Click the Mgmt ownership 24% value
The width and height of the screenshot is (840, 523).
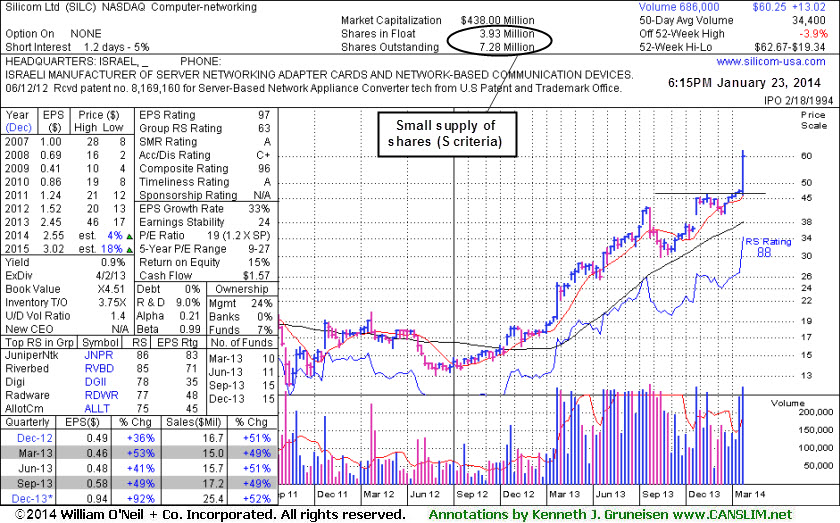click(261, 303)
